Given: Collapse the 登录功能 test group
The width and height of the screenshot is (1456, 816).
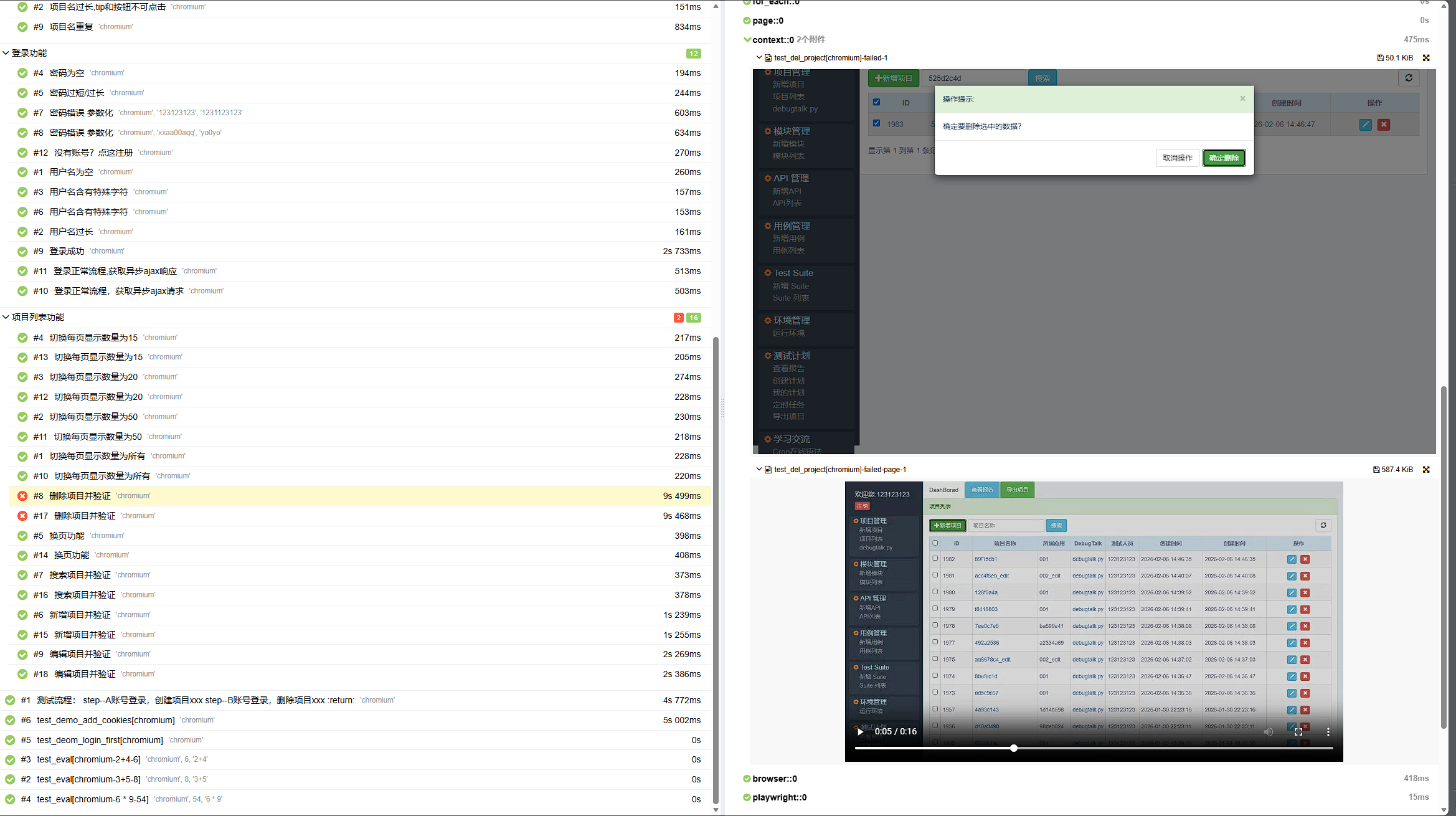Looking at the screenshot, I should [6, 54].
